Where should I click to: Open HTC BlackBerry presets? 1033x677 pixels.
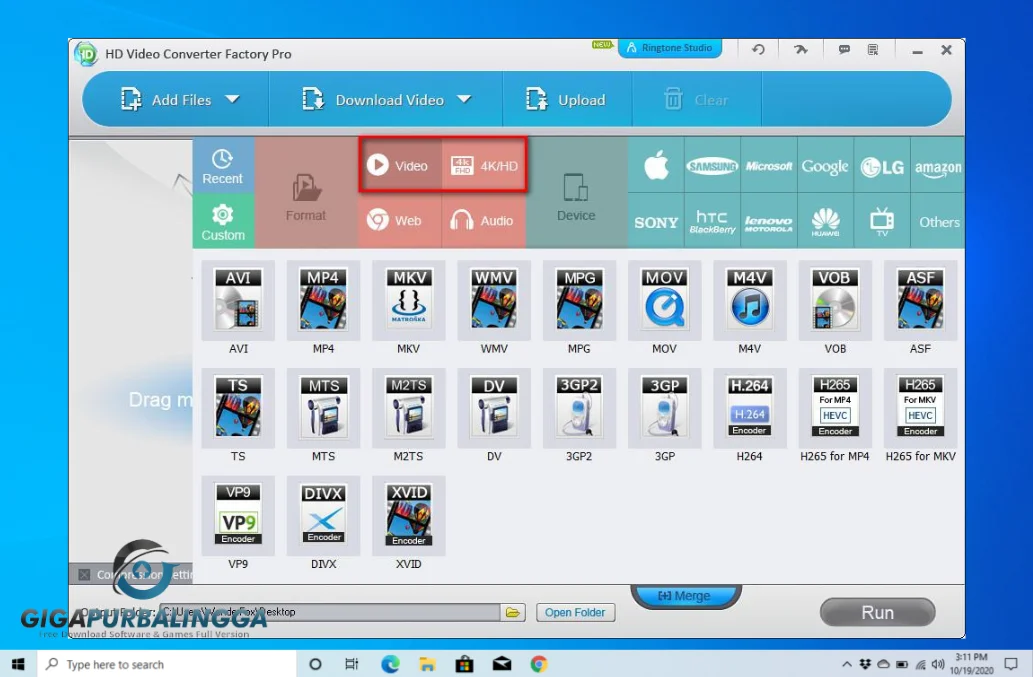pos(712,221)
